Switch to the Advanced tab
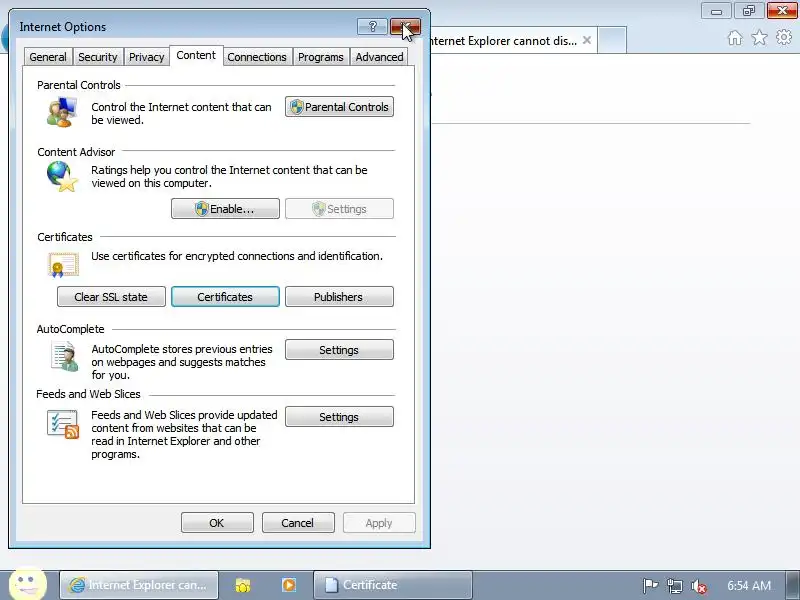This screenshot has width=800, height=600. point(380,57)
